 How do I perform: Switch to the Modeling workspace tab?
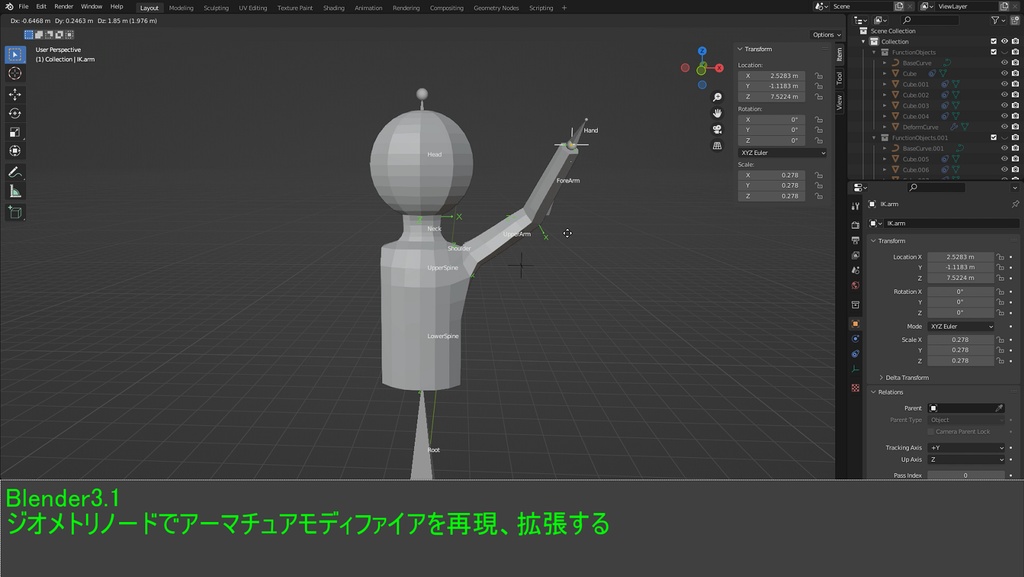point(181,8)
